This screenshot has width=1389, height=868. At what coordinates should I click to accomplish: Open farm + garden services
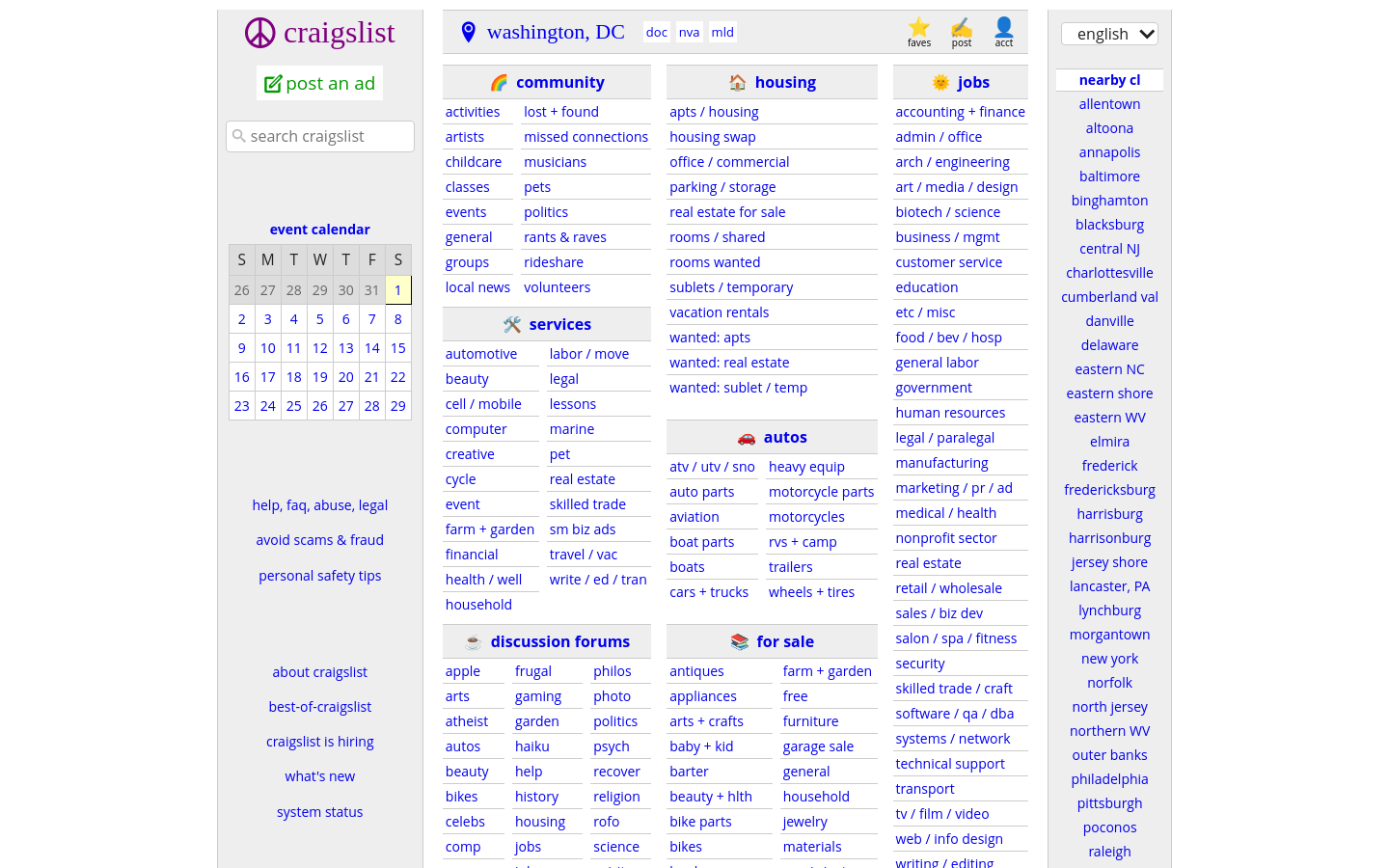tap(490, 529)
